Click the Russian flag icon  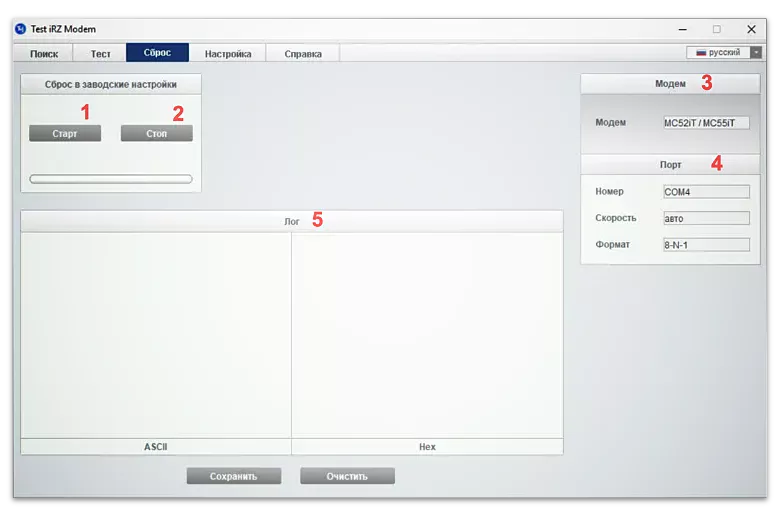pyautogui.click(x=701, y=53)
